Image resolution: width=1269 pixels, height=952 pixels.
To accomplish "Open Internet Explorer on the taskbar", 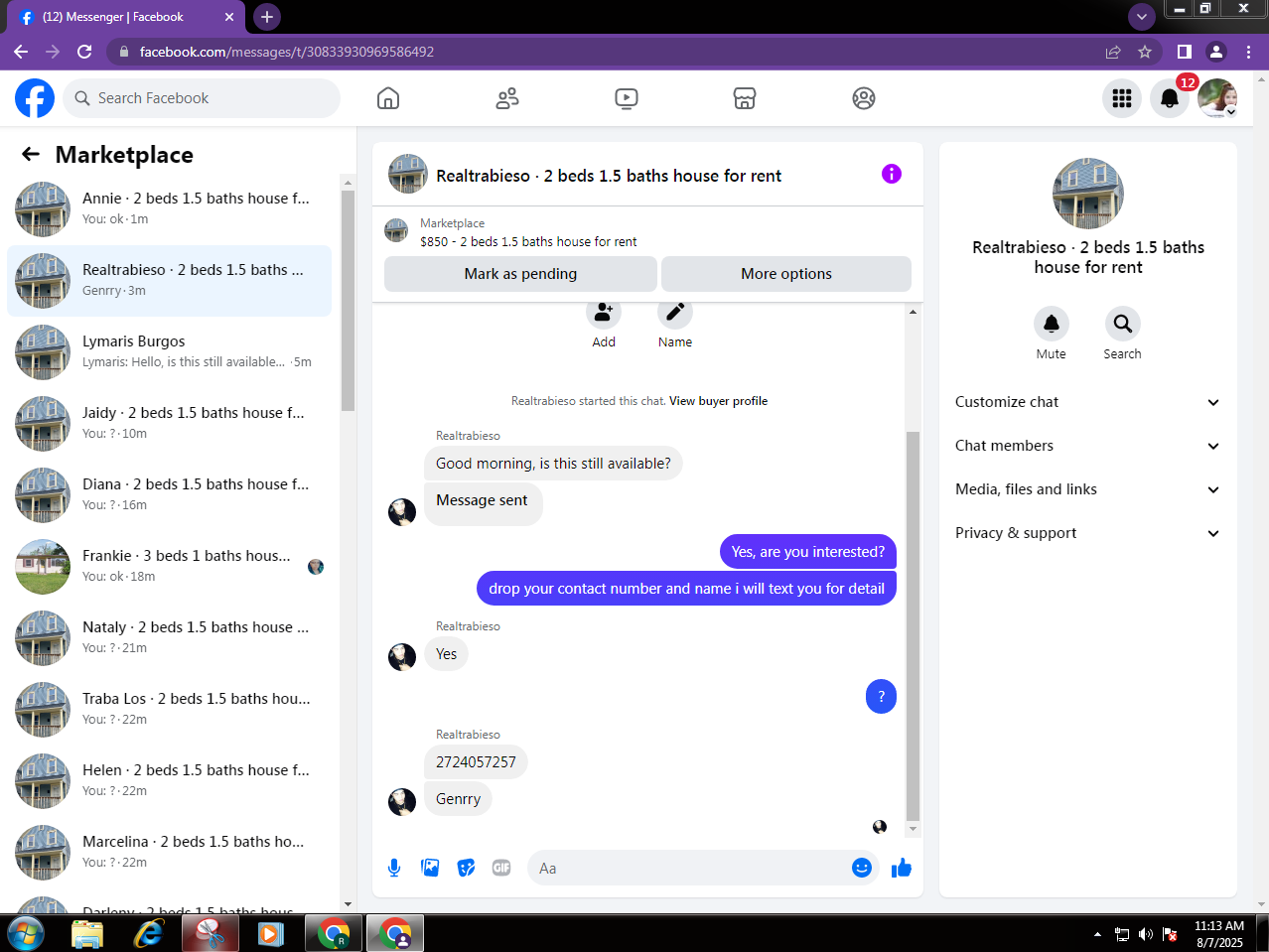I will pos(149,934).
